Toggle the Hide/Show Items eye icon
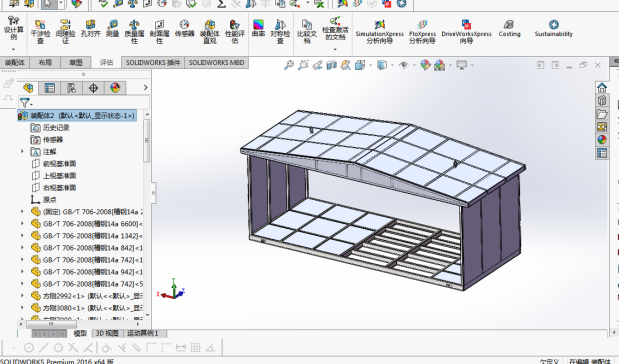This screenshot has height=364, width=619. point(403,65)
